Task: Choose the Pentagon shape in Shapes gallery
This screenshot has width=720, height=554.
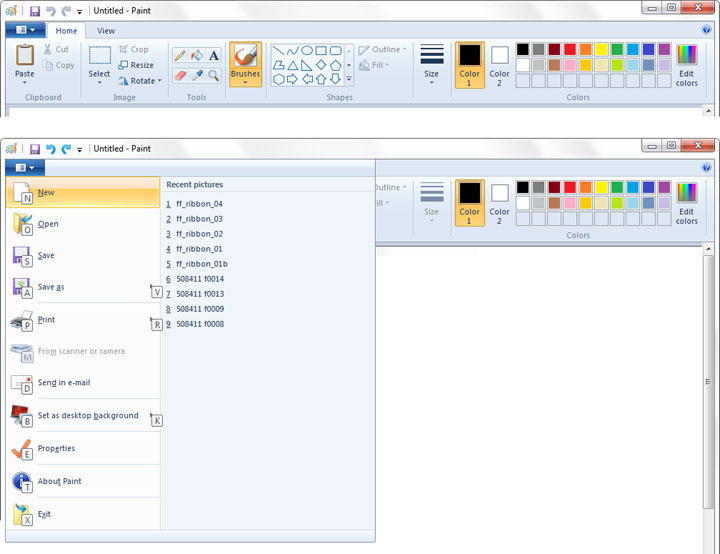Action: point(336,65)
